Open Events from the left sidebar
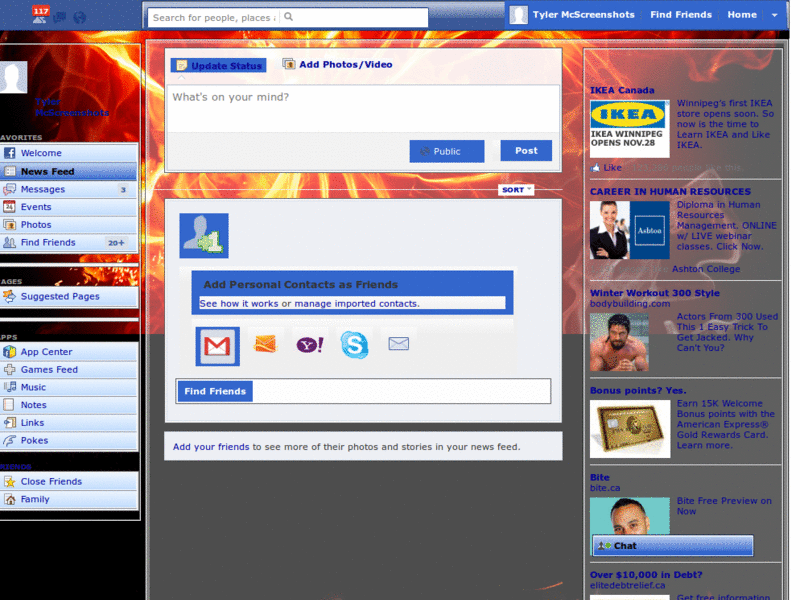The height and width of the screenshot is (600, 800). [37, 206]
